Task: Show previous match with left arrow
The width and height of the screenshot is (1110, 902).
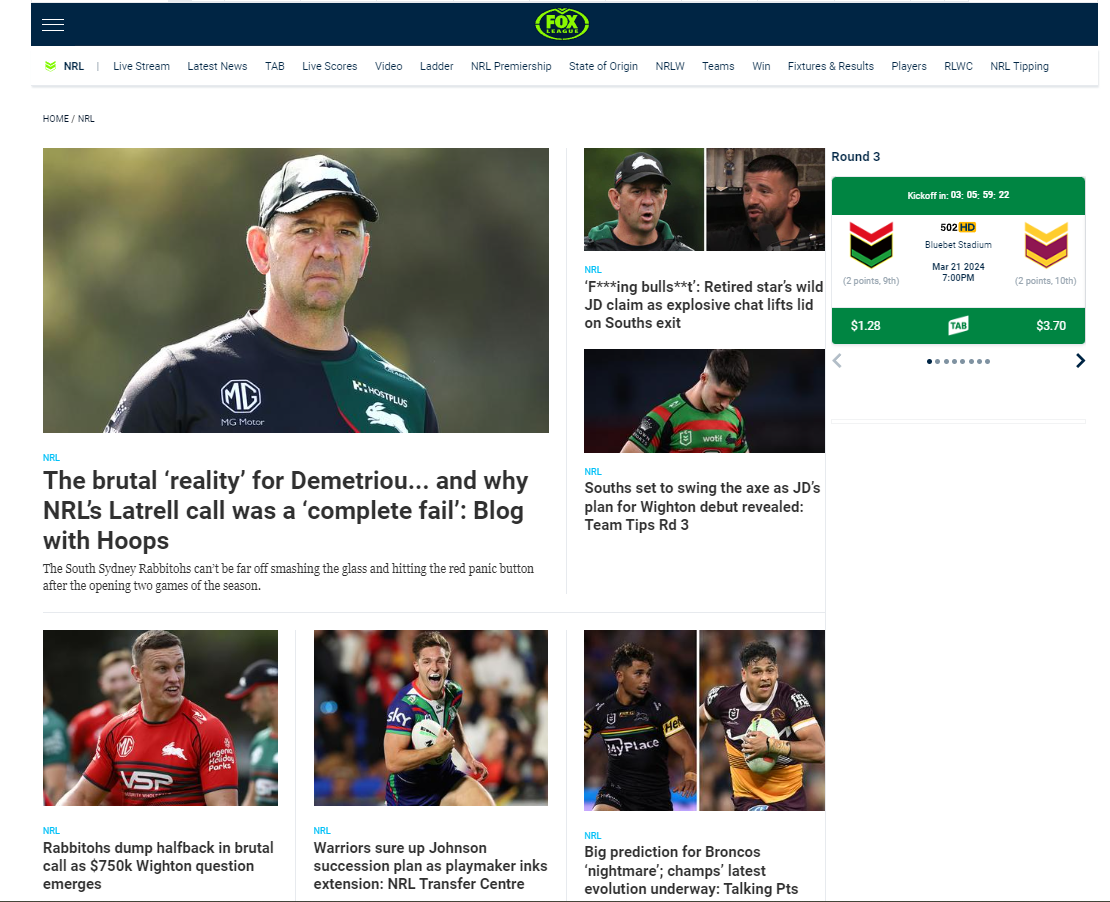Action: pos(837,361)
